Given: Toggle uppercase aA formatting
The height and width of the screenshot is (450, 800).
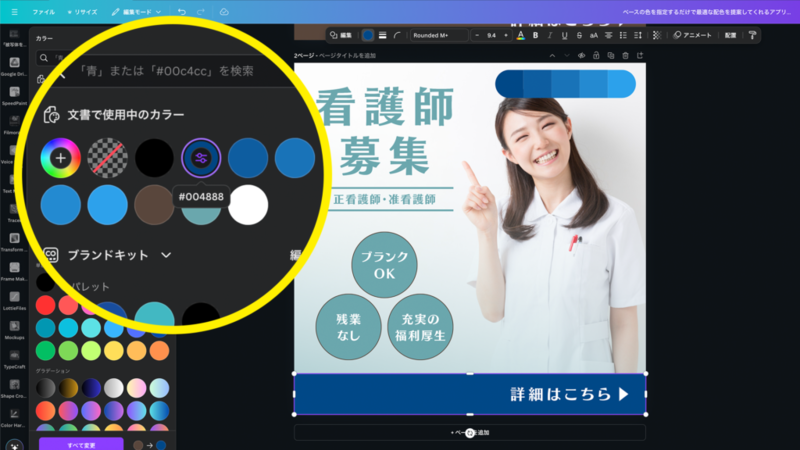Looking at the screenshot, I should pos(593,35).
